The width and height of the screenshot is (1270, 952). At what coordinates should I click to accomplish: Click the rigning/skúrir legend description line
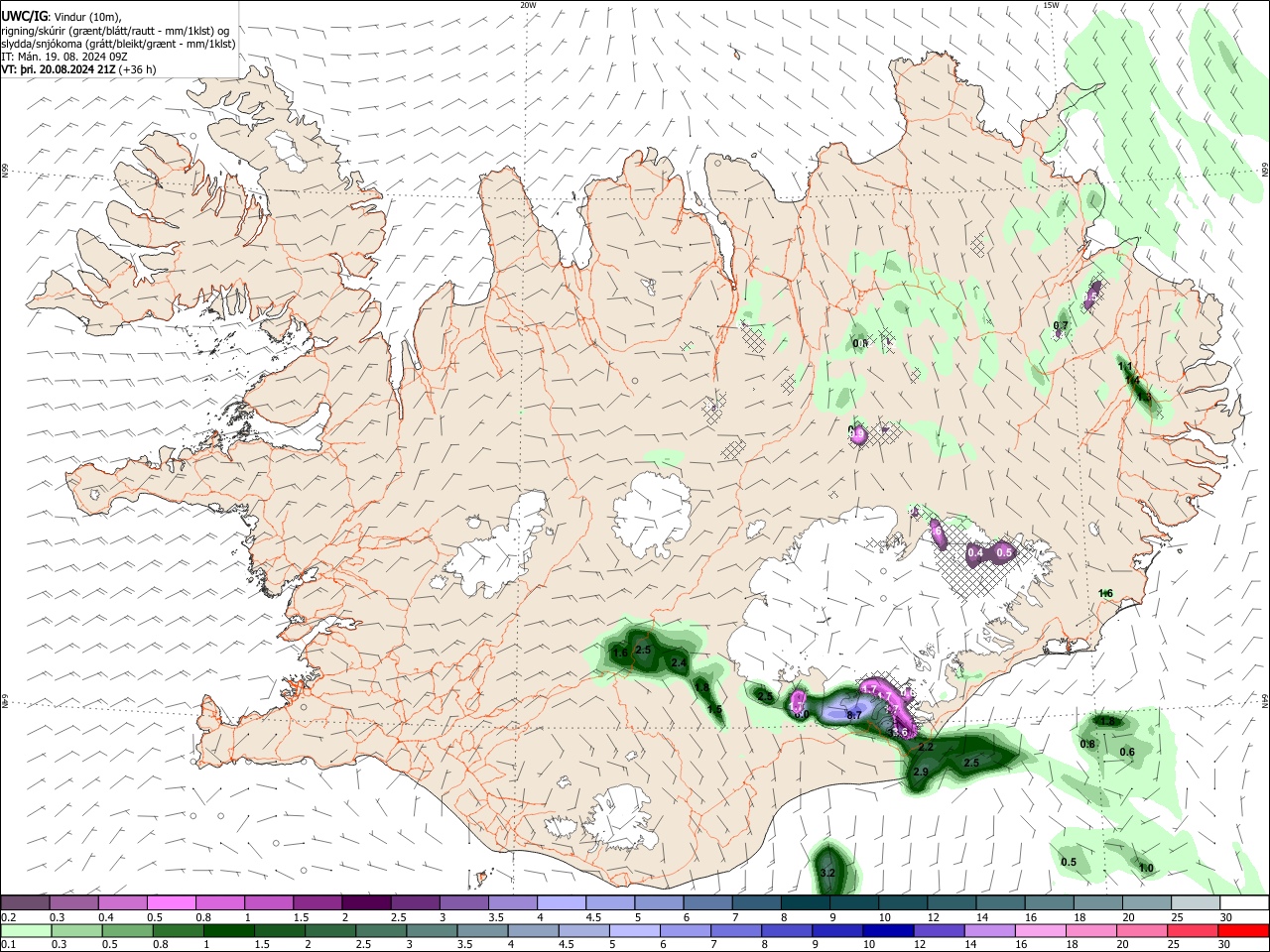pos(115,30)
